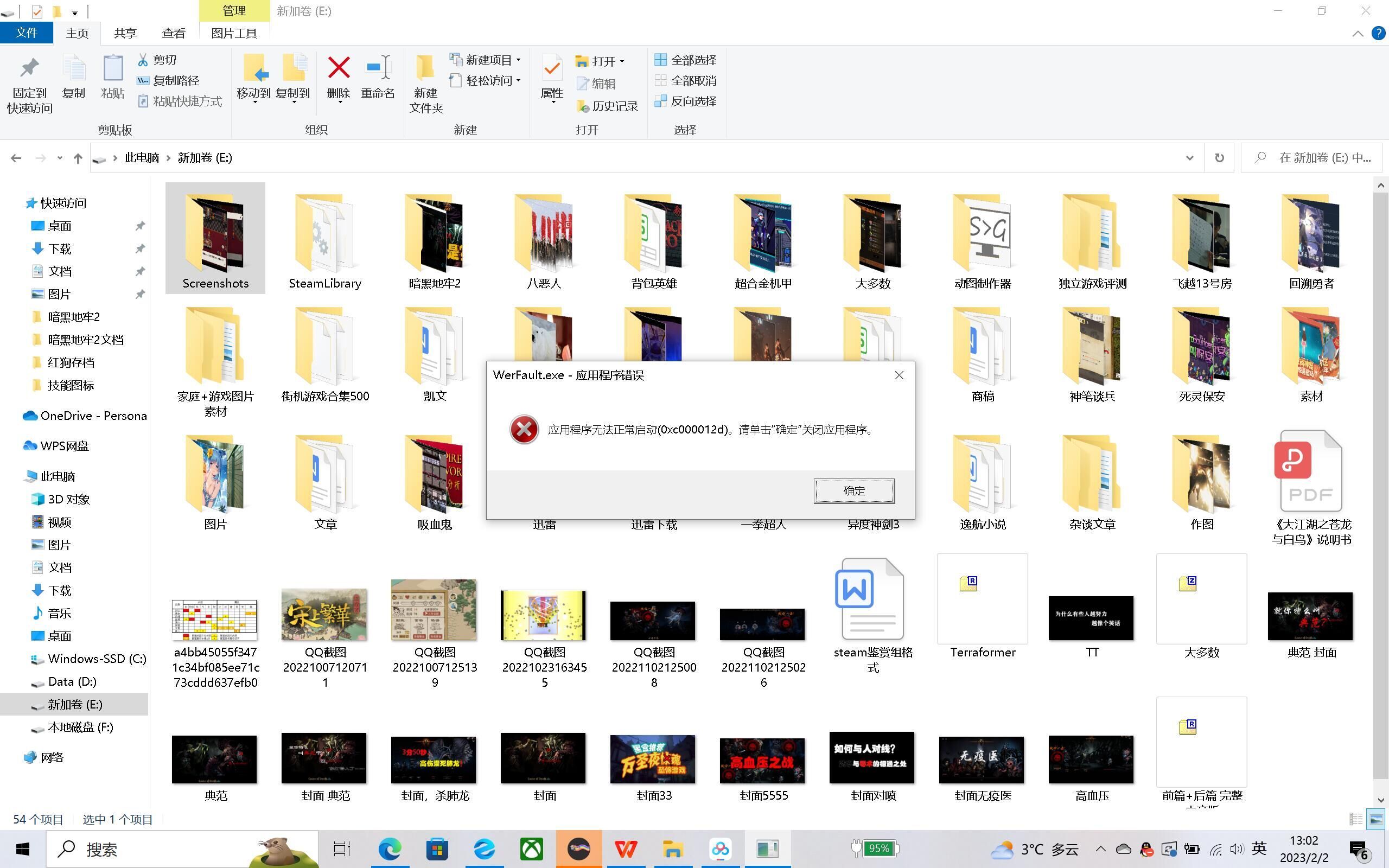Click the Copy ribbon icon
The image size is (1389, 868).
[x=73, y=69]
